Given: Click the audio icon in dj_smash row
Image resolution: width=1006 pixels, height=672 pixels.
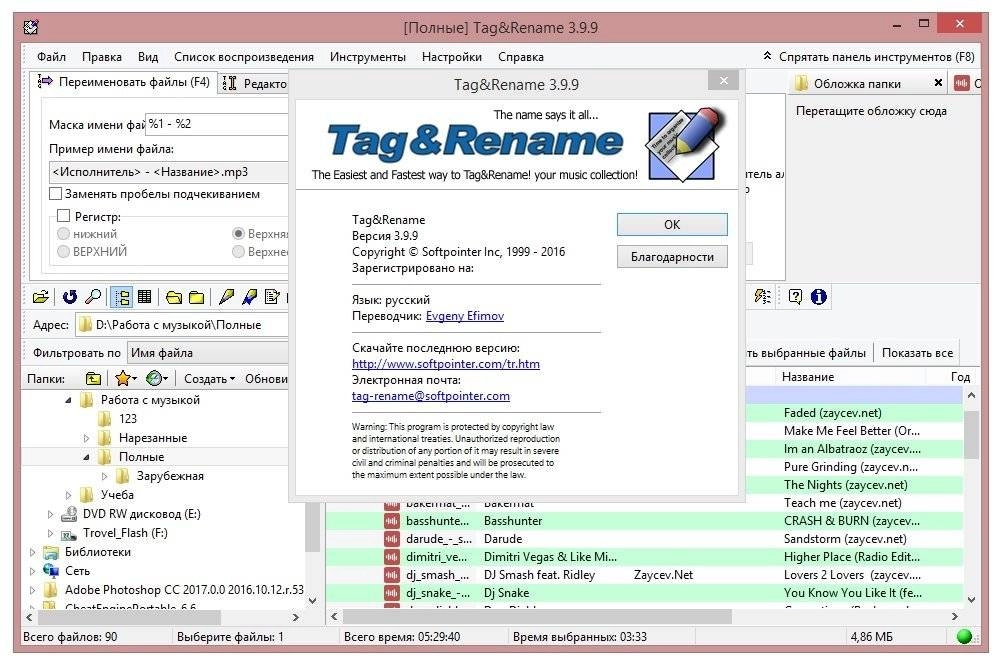Looking at the screenshot, I should (x=391, y=575).
